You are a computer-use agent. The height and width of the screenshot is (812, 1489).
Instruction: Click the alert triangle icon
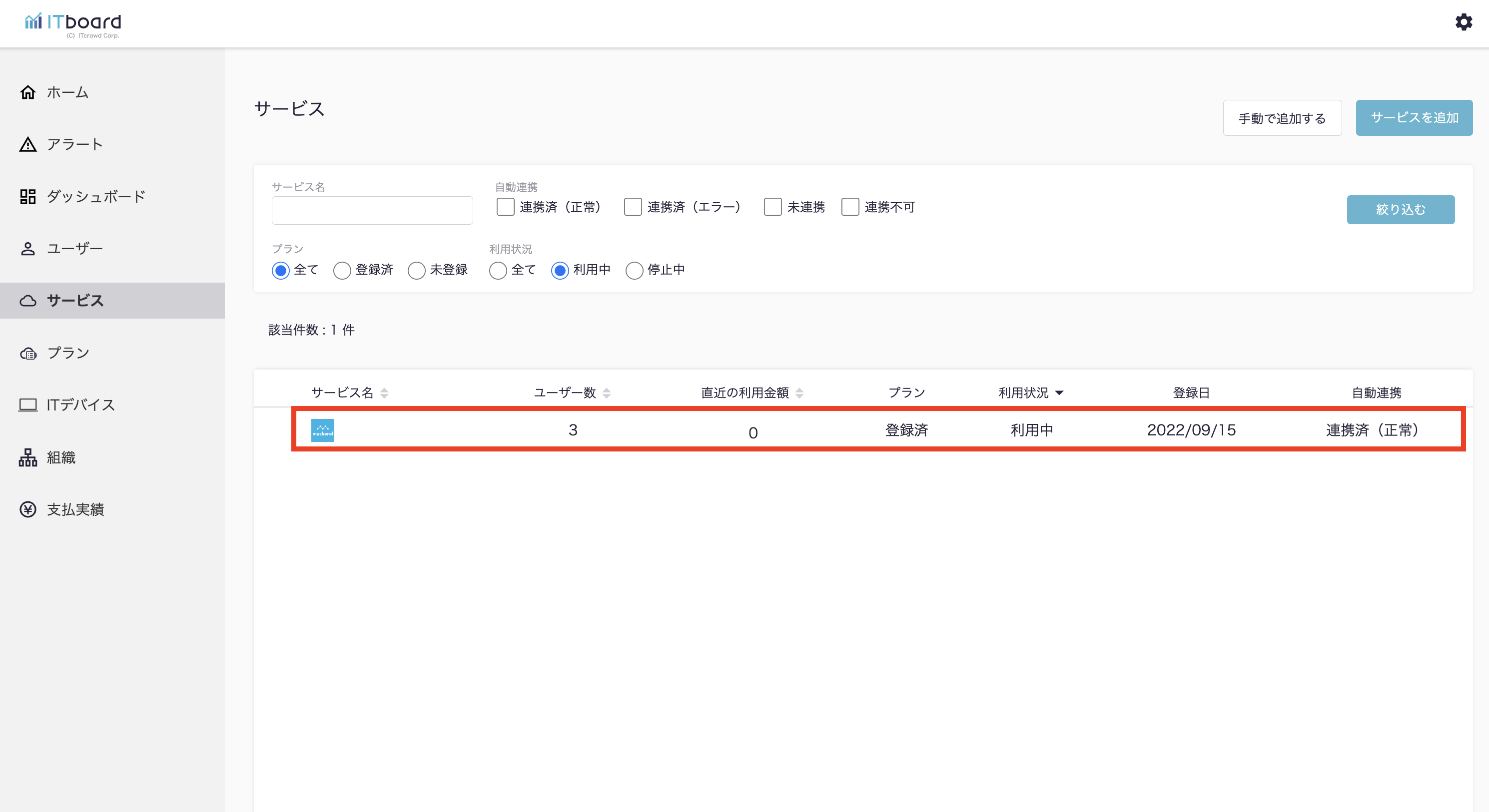(x=28, y=144)
